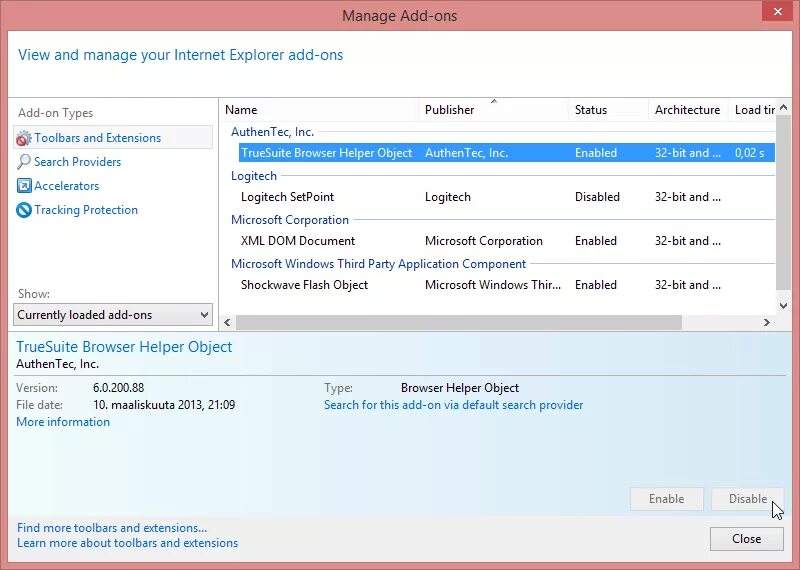This screenshot has width=800, height=570.
Task: Click the horizontal scrollbar right arrow
Action: click(766, 323)
